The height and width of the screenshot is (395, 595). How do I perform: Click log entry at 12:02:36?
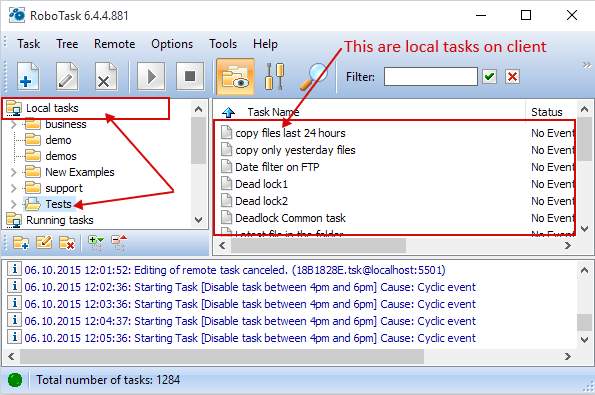250,287
